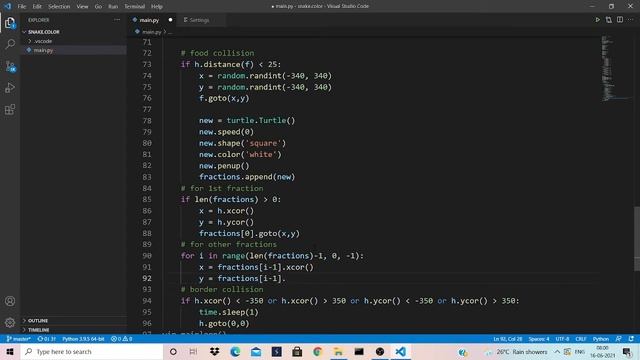Click the Windows Start button

click(x=10, y=351)
